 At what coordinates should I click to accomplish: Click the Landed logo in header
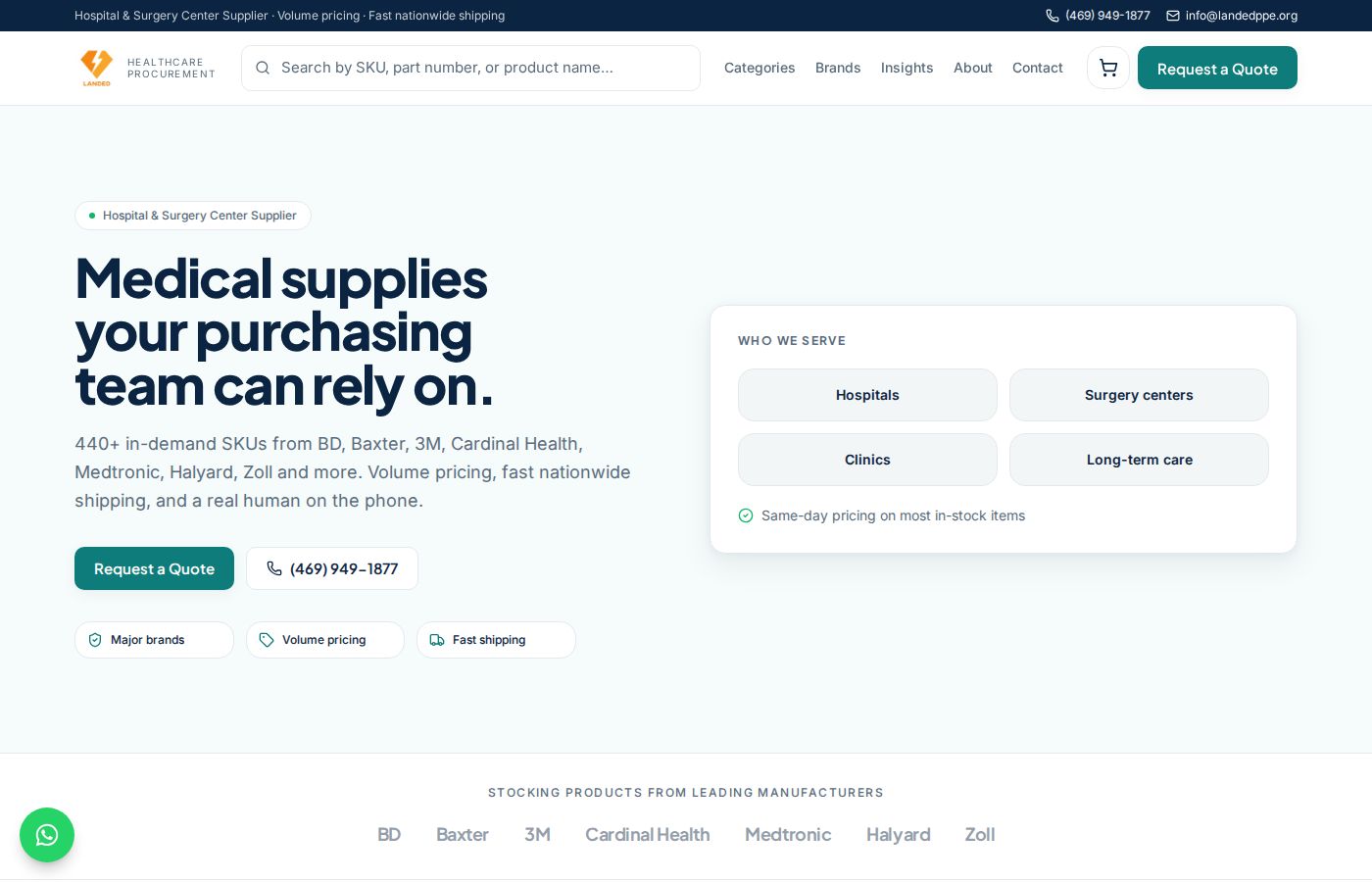tap(96, 68)
